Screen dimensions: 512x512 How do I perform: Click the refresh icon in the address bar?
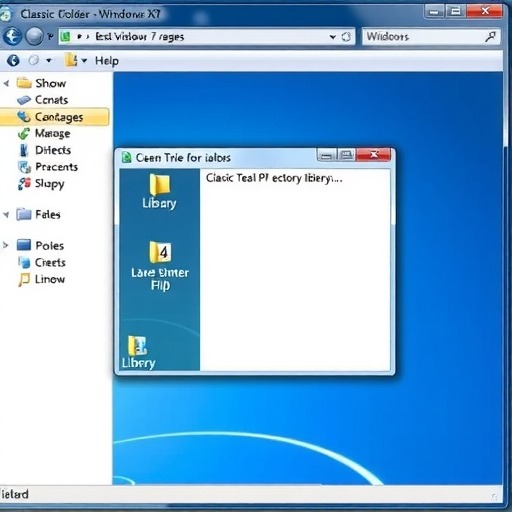pyautogui.click(x=346, y=37)
